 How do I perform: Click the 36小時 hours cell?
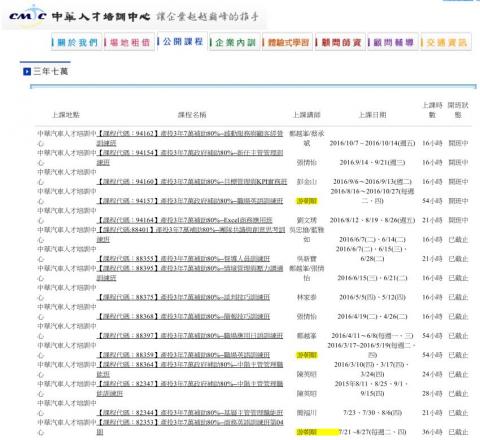(432, 432)
